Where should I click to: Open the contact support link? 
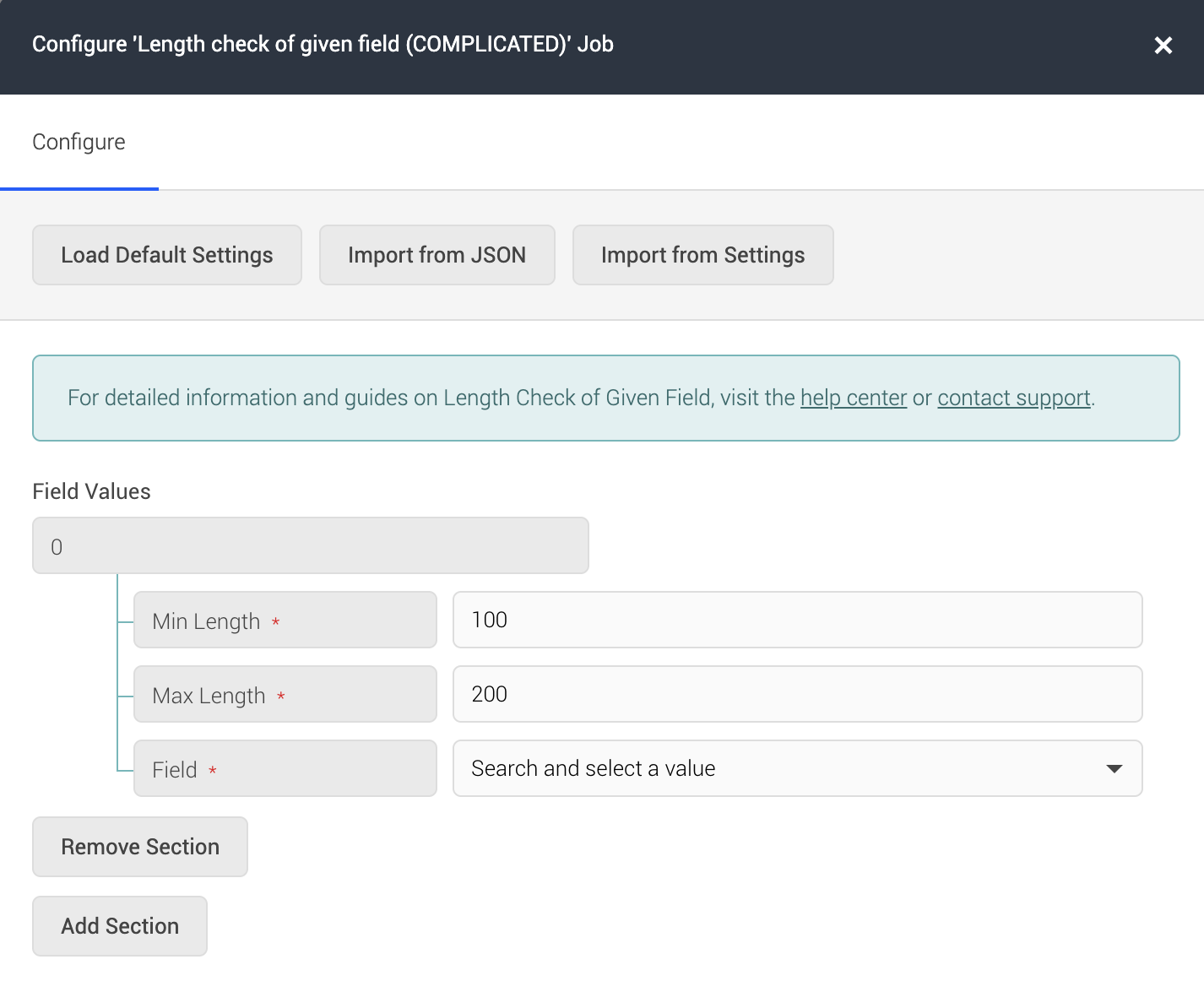point(1013,398)
